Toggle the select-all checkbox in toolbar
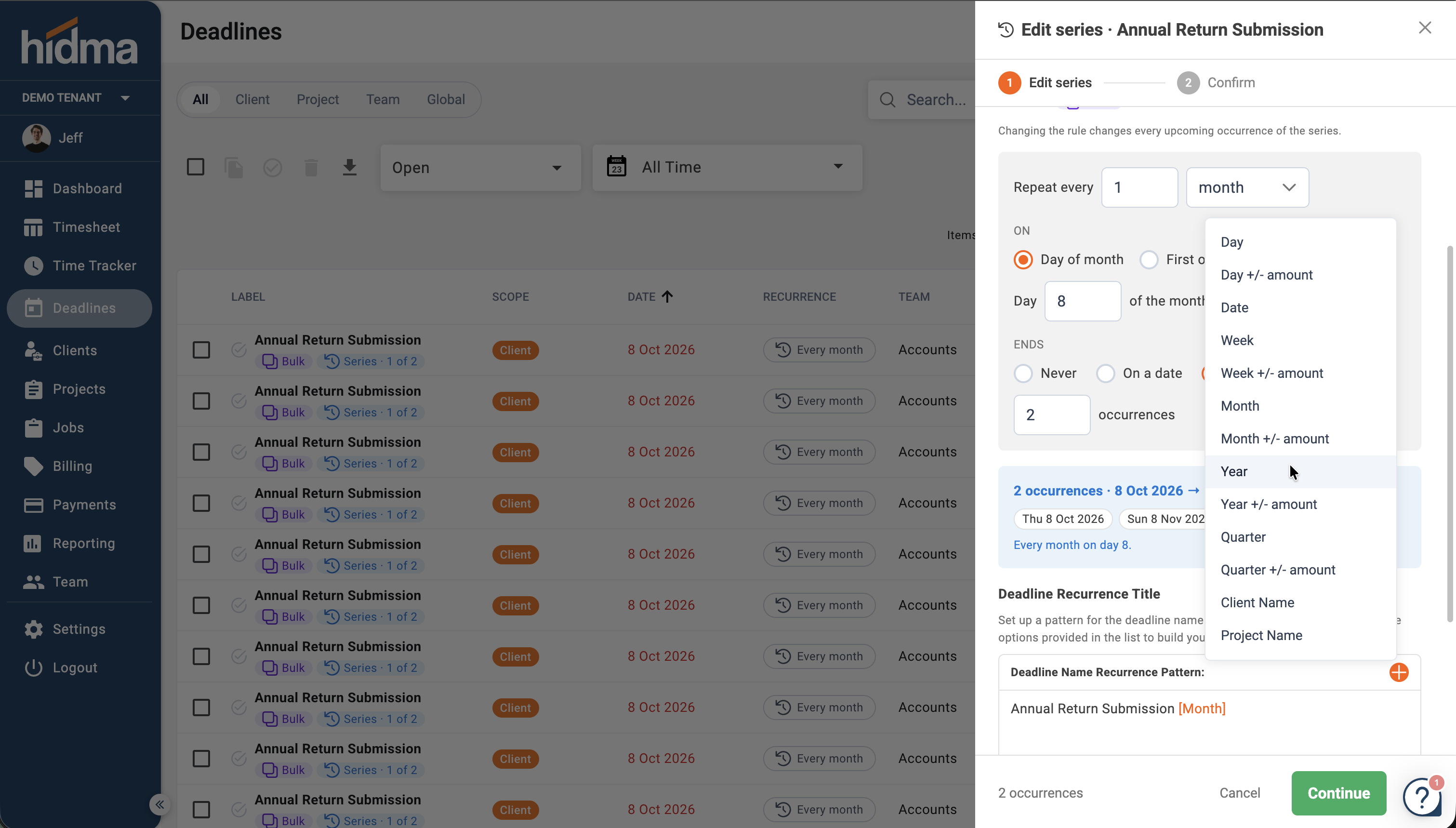Screen dimensions: 1456x828 point(196,167)
